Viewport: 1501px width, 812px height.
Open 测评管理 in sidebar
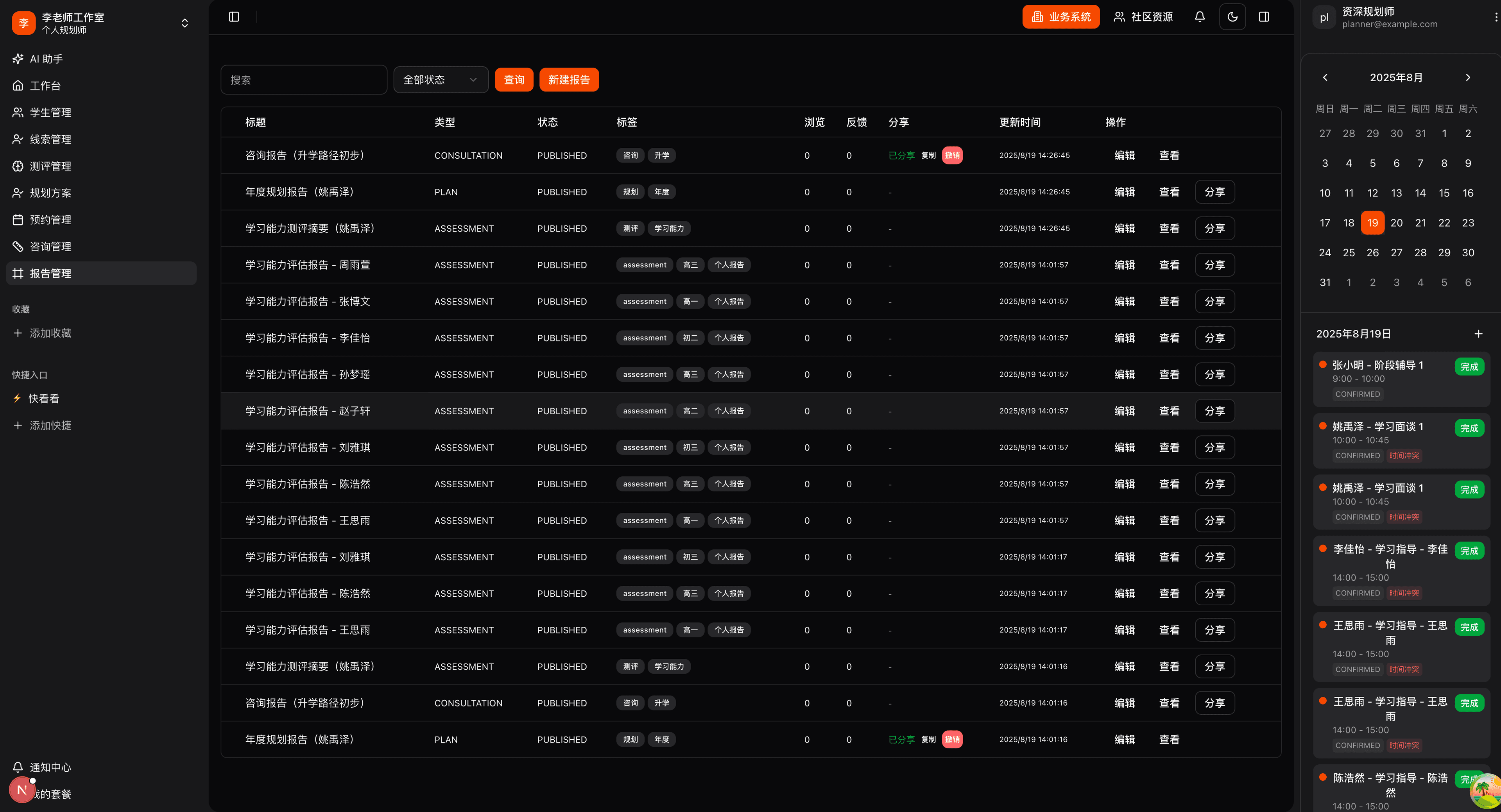[50, 166]
